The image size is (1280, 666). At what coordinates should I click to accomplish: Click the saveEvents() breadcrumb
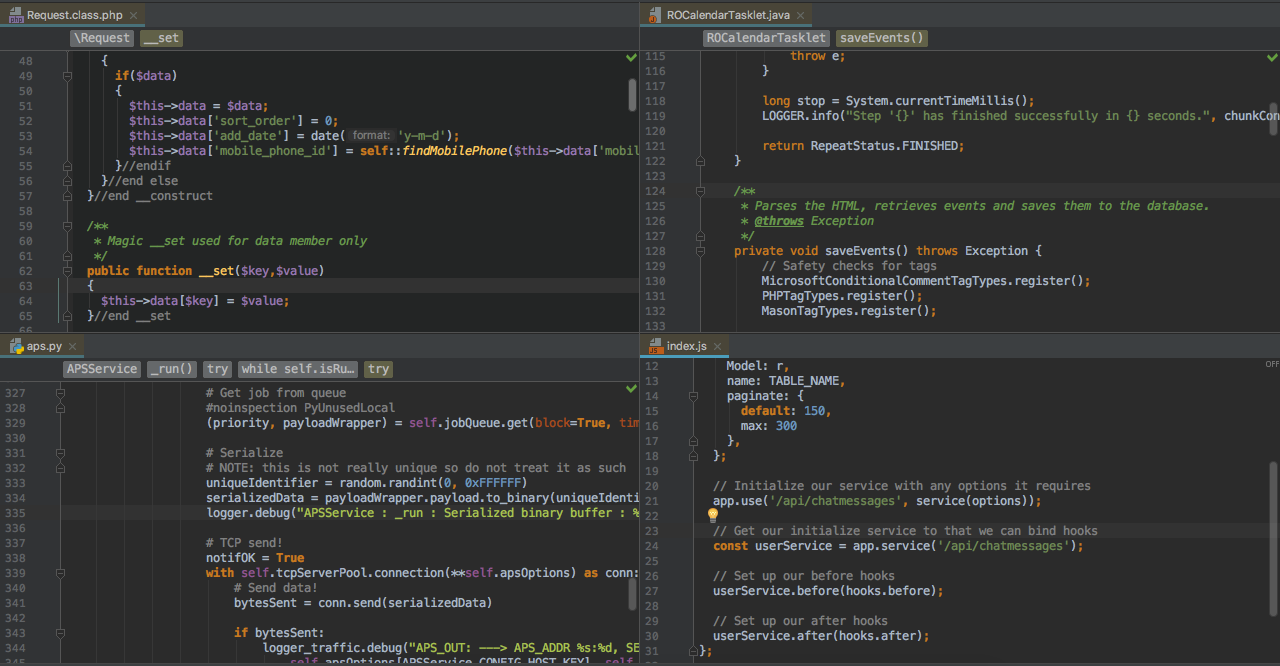[881, 37]
